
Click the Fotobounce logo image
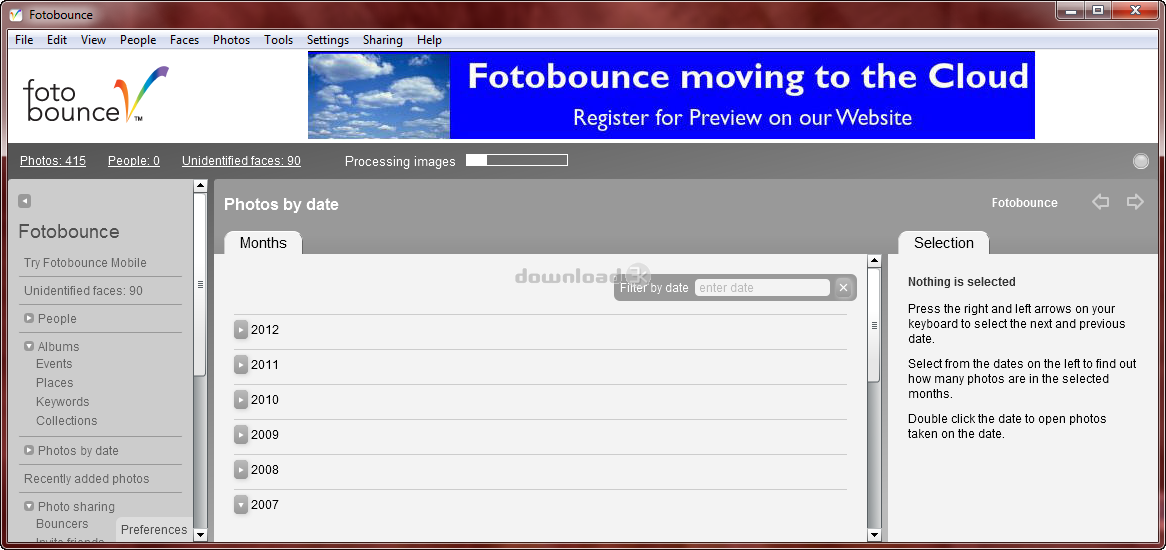tap(96, 94)
